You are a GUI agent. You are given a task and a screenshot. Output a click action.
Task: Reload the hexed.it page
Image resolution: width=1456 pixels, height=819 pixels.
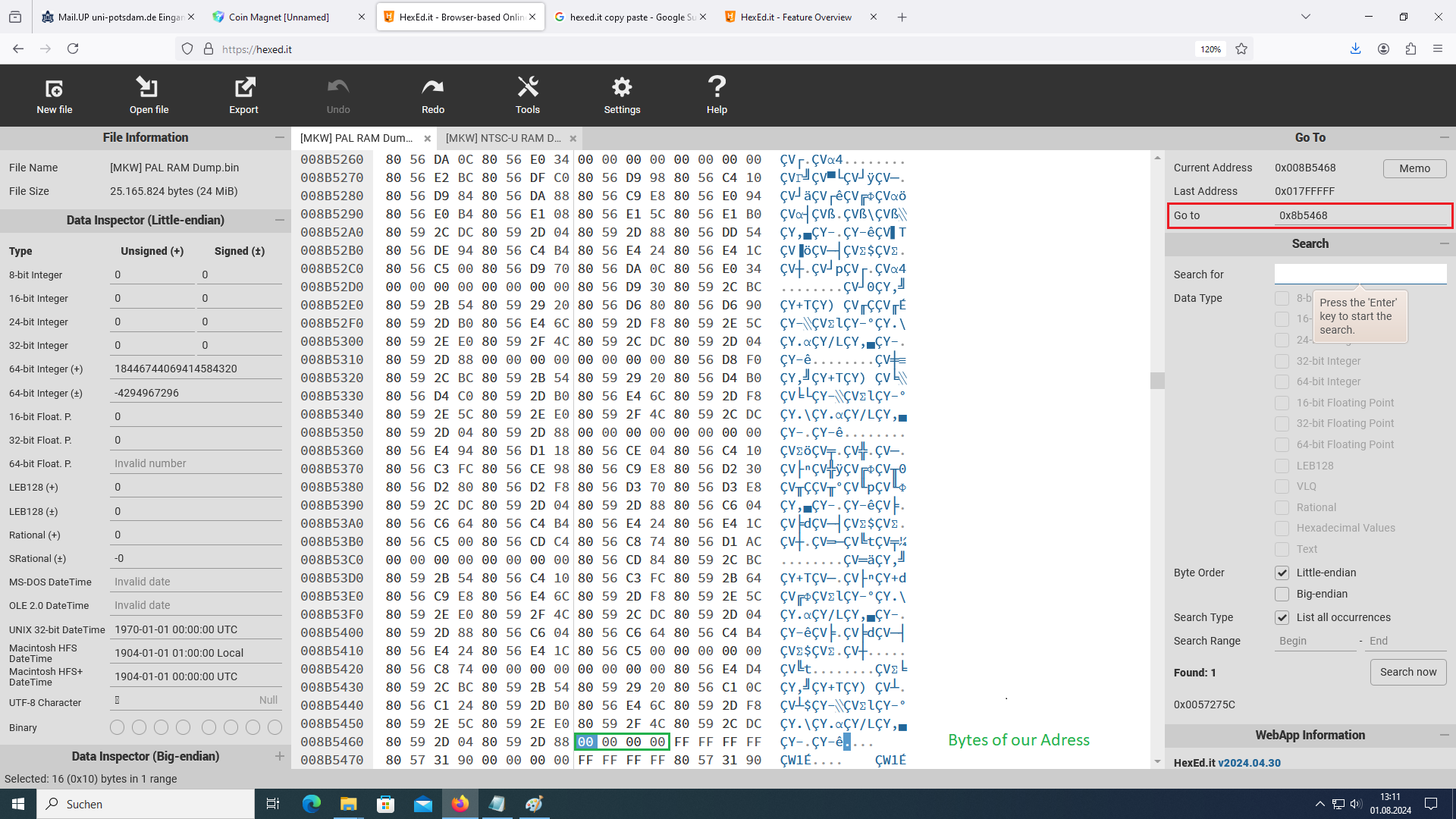(73, 49)
